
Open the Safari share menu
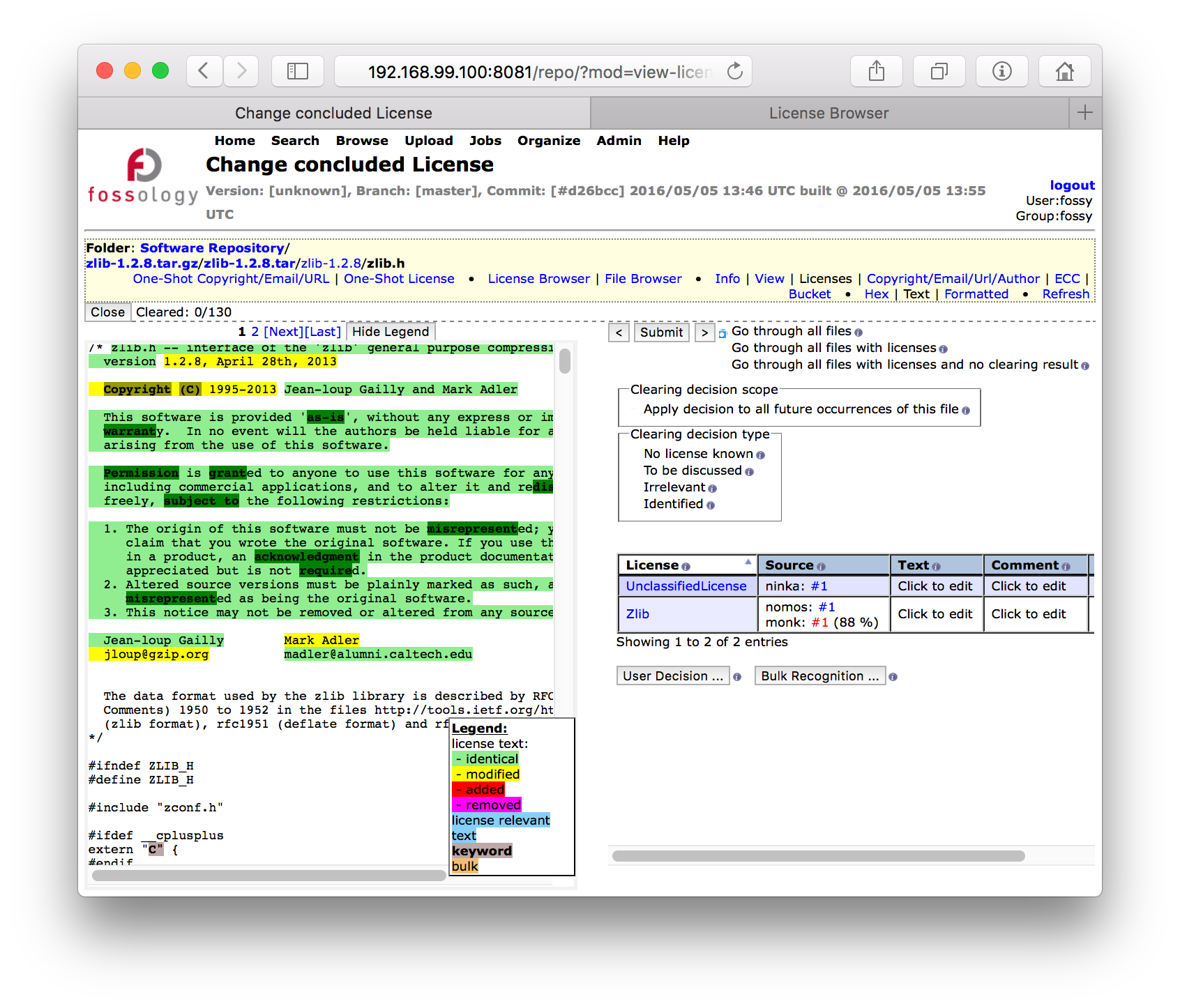[x=877, y=71]
